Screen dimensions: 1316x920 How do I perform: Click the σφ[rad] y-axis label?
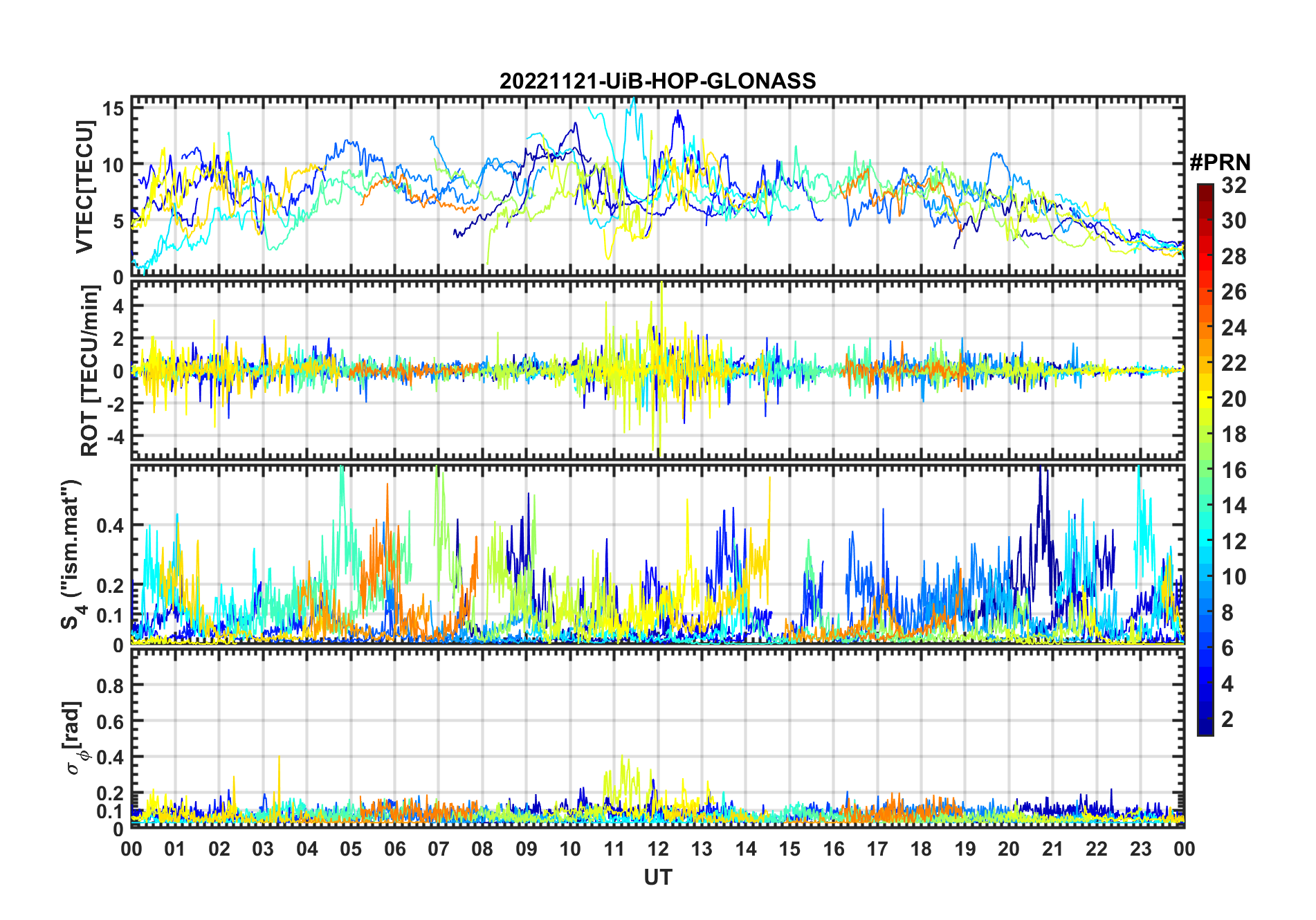75,737
